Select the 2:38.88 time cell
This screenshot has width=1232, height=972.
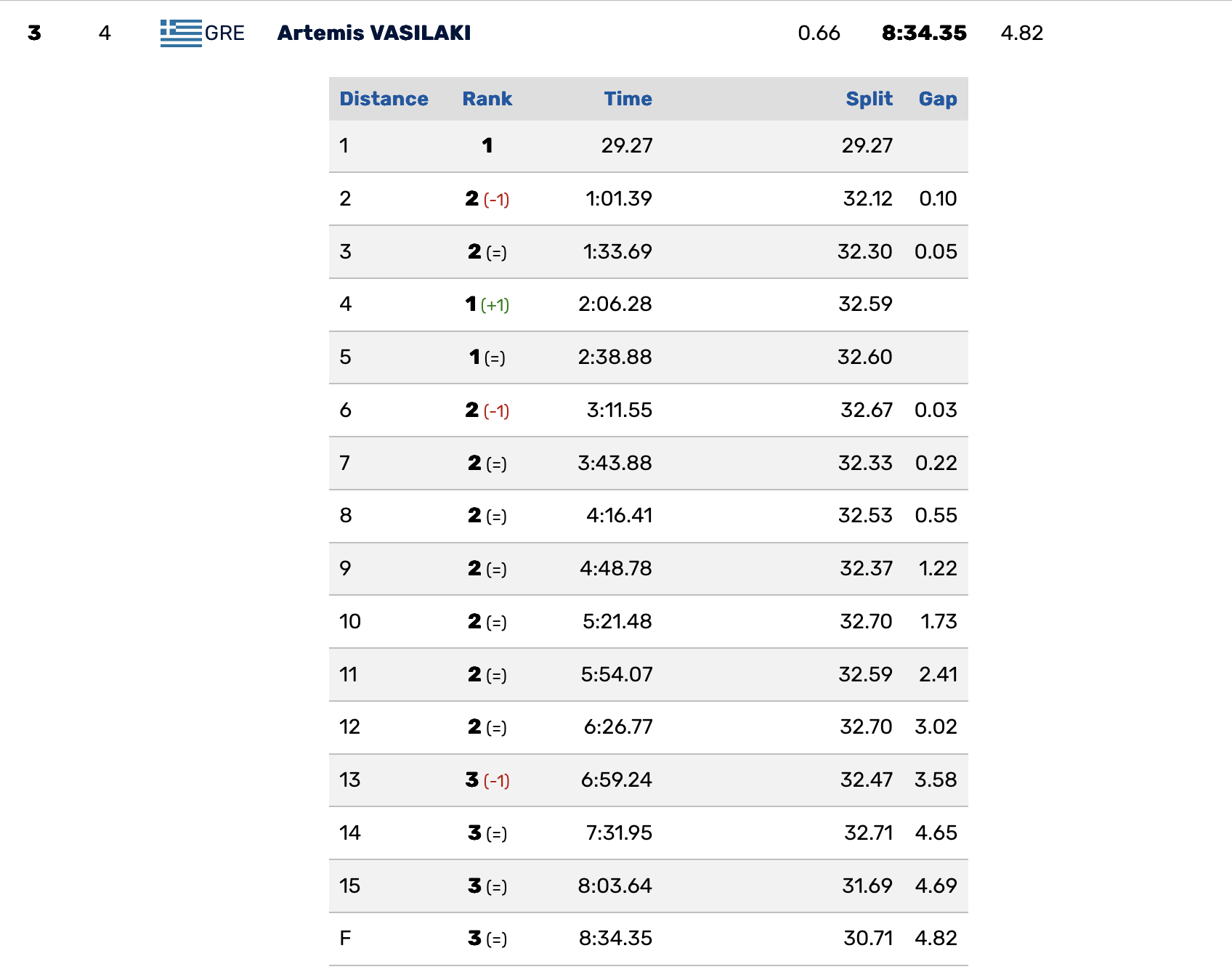615,357
